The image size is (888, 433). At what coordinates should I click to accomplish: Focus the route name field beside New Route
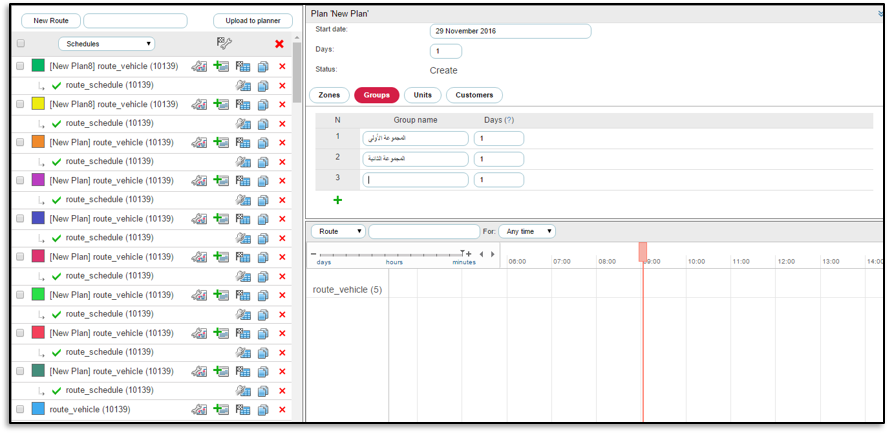[135, 21]
